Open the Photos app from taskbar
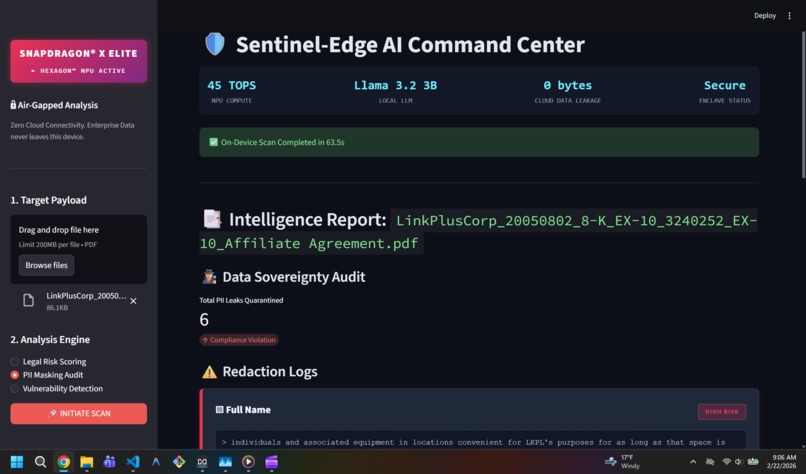The height and width of the screenshot is (474, 806). point(225,462)
